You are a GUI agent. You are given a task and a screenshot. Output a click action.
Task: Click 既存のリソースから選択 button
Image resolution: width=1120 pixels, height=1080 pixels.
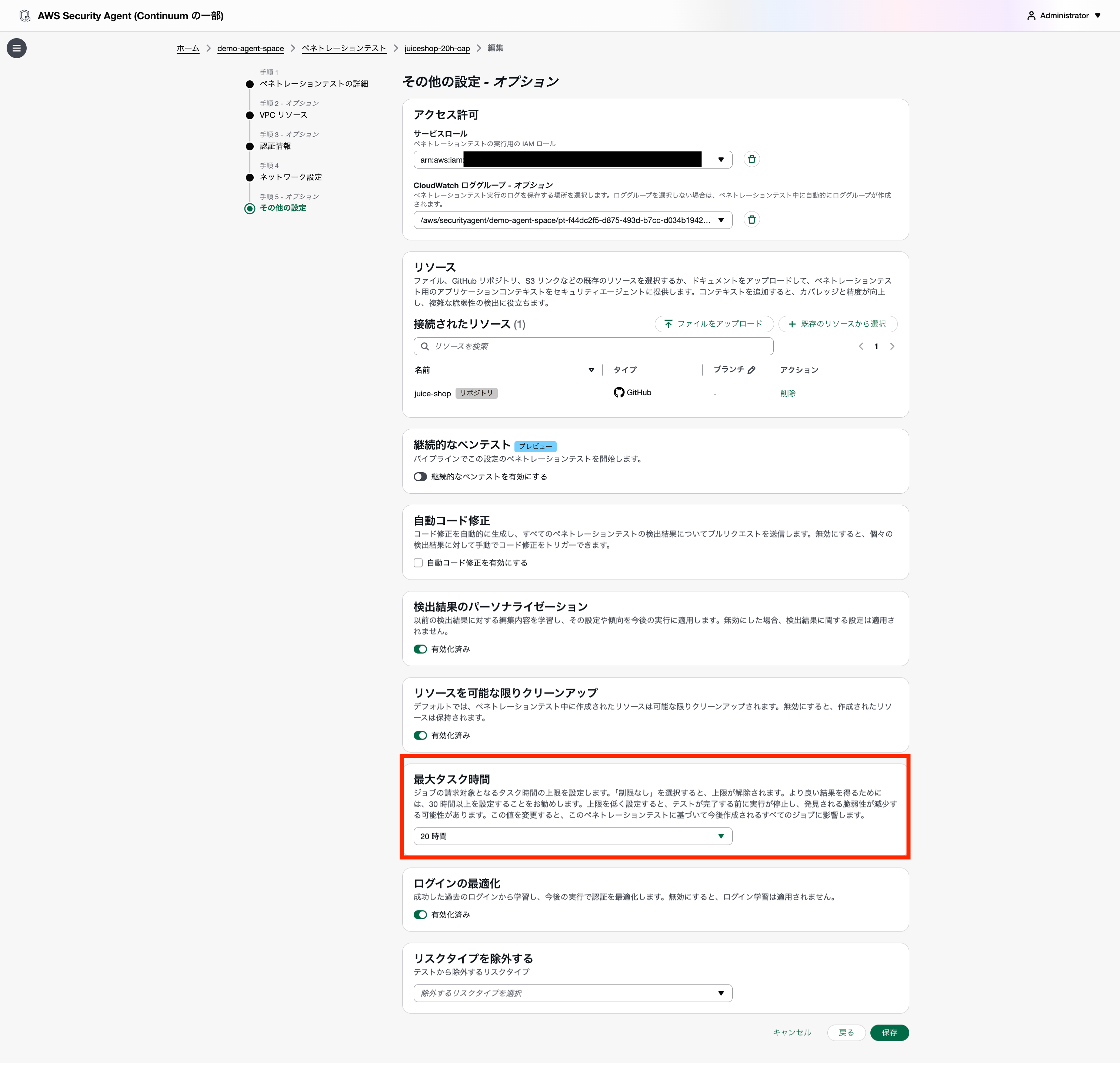[838, 324]
